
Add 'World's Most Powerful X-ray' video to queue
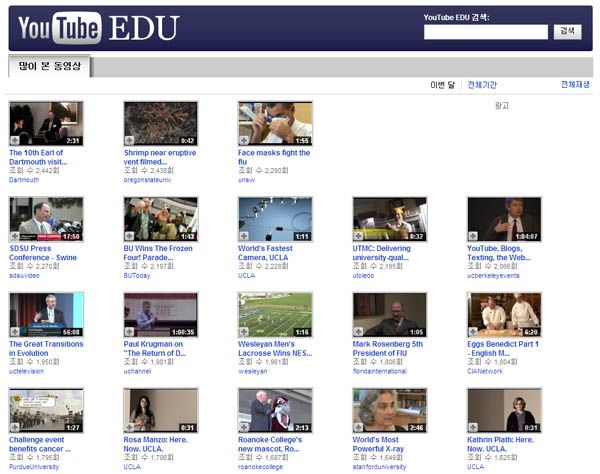[358, 427]
